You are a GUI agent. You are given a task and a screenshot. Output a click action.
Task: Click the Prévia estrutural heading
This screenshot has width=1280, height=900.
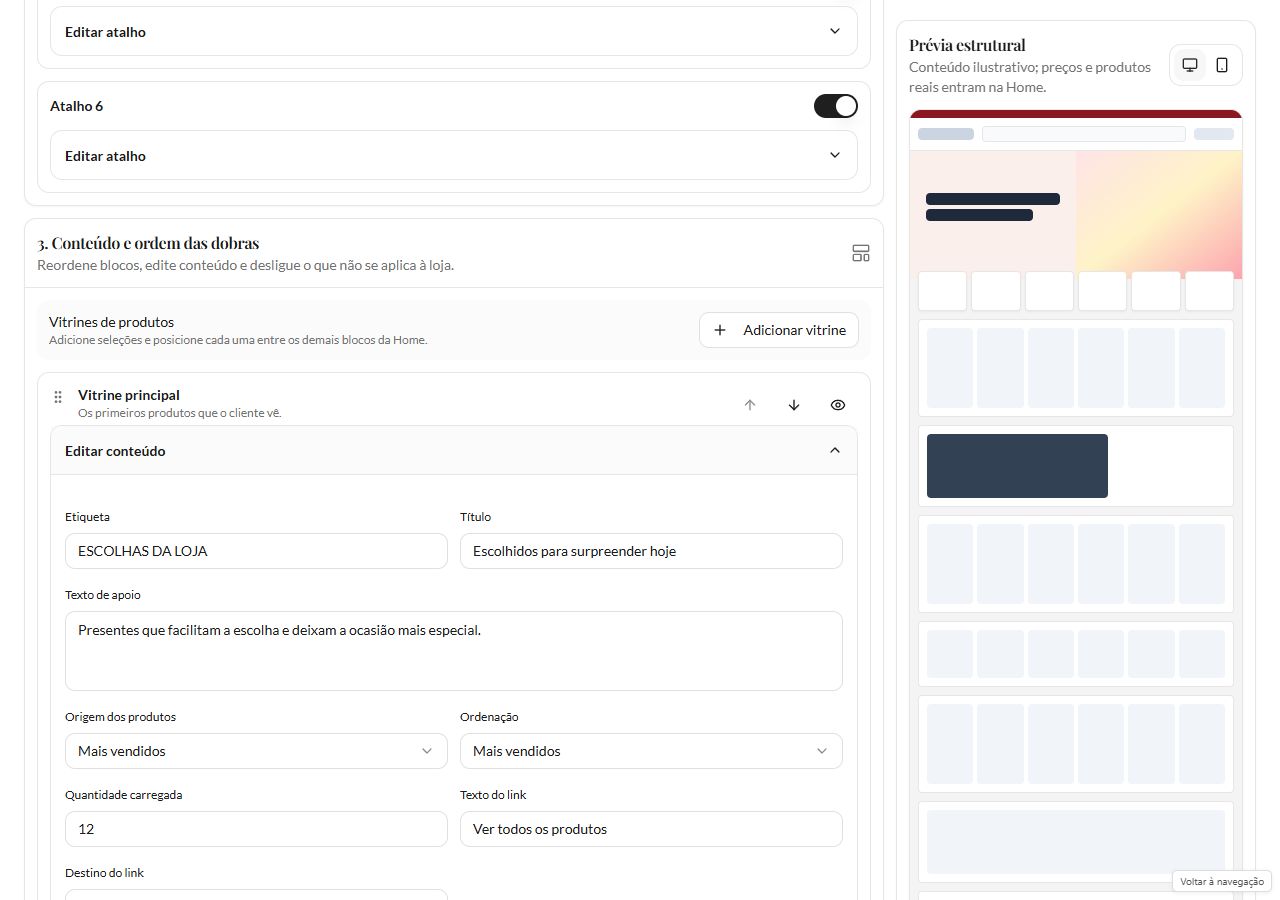(x=967, y=45)
